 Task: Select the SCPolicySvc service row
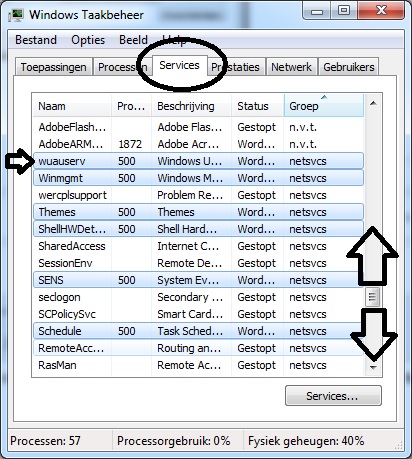[198, 314]
